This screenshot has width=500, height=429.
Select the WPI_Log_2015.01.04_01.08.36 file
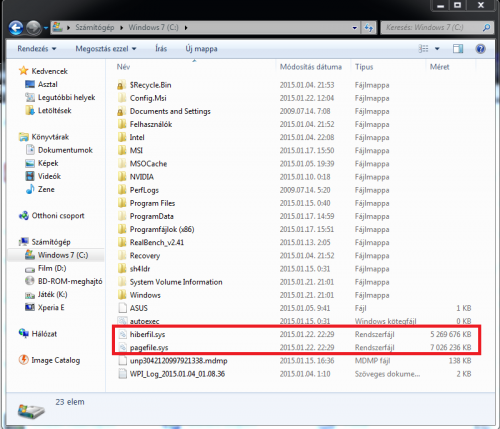pos(177,374)
